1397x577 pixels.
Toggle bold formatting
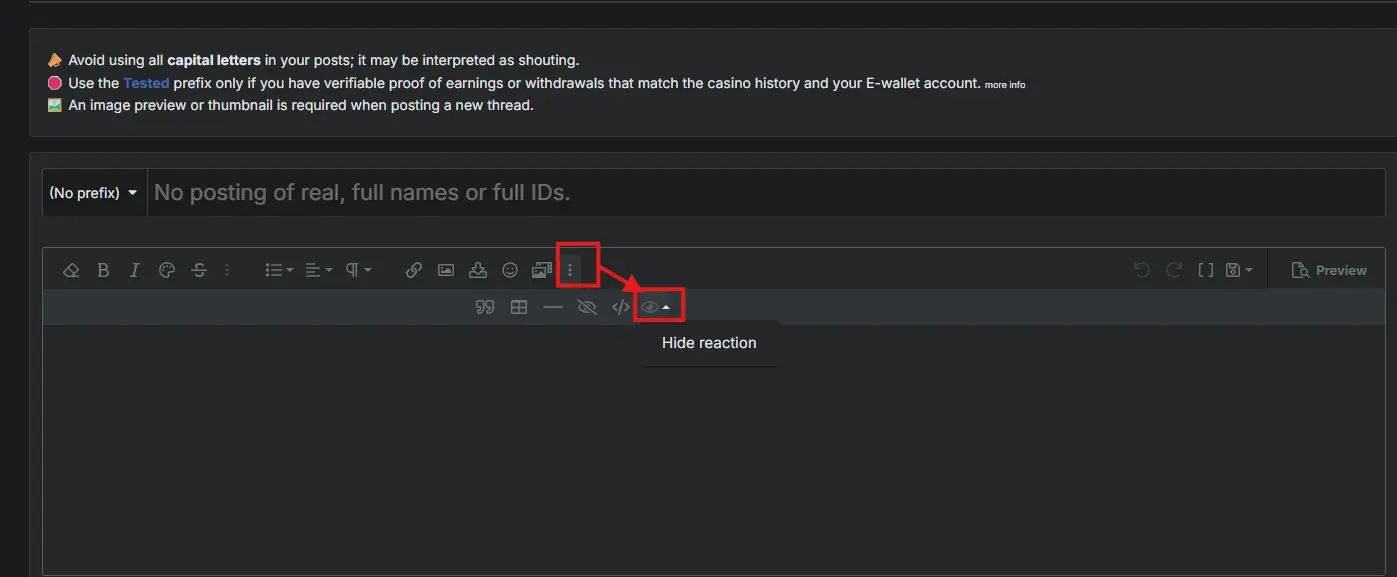(x=103, y=270)
